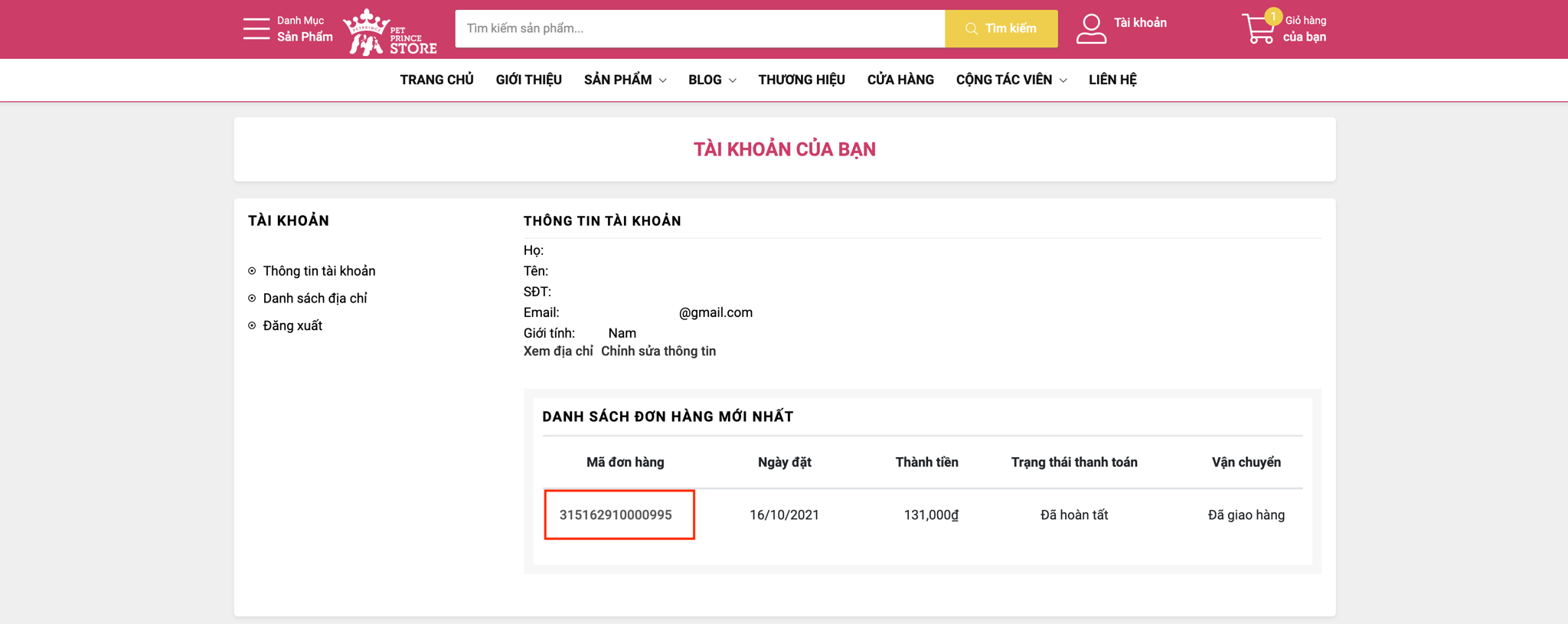Image resolution: width=1568 pixels, height=624 pixels.
Task: Open the SẢN PHẨM menu label
Action: (x=618, y=80)
